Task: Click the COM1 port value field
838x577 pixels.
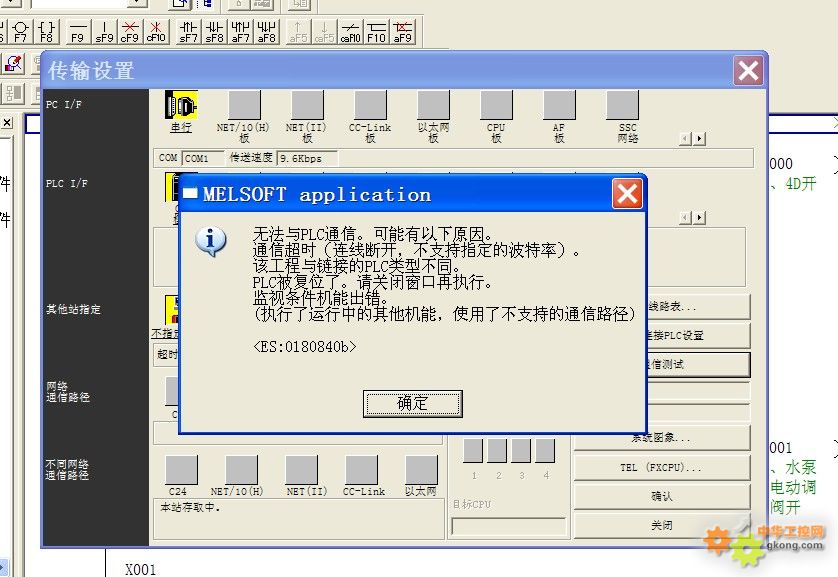Action: (x=203, y=158)
